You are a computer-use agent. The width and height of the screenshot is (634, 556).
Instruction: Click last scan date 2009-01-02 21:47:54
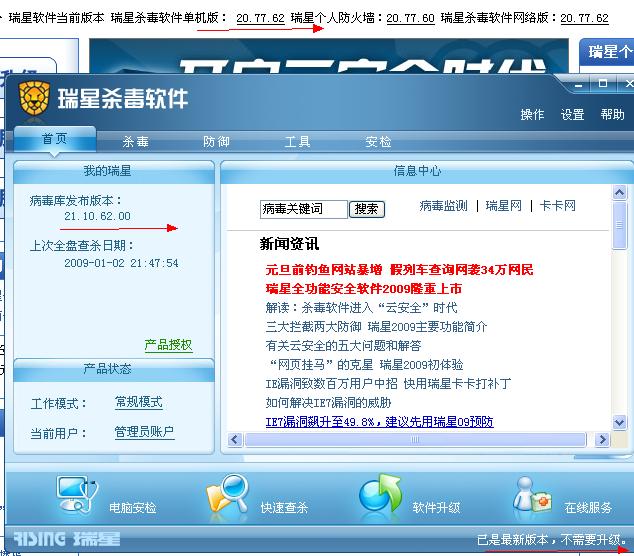coord(121,263)
